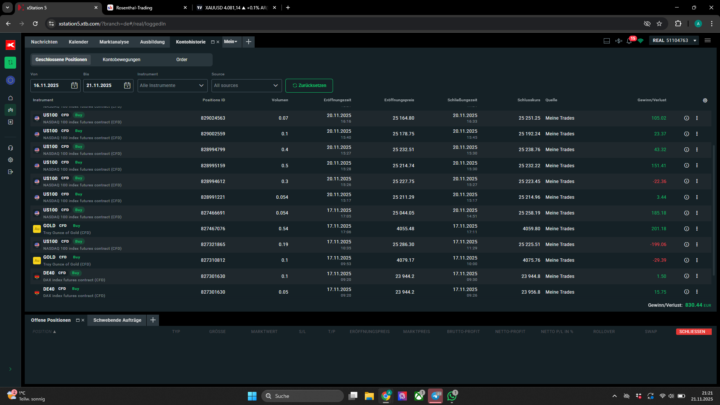
Task: Open the Mehr dropdown menu
Action: pos(231,41)
